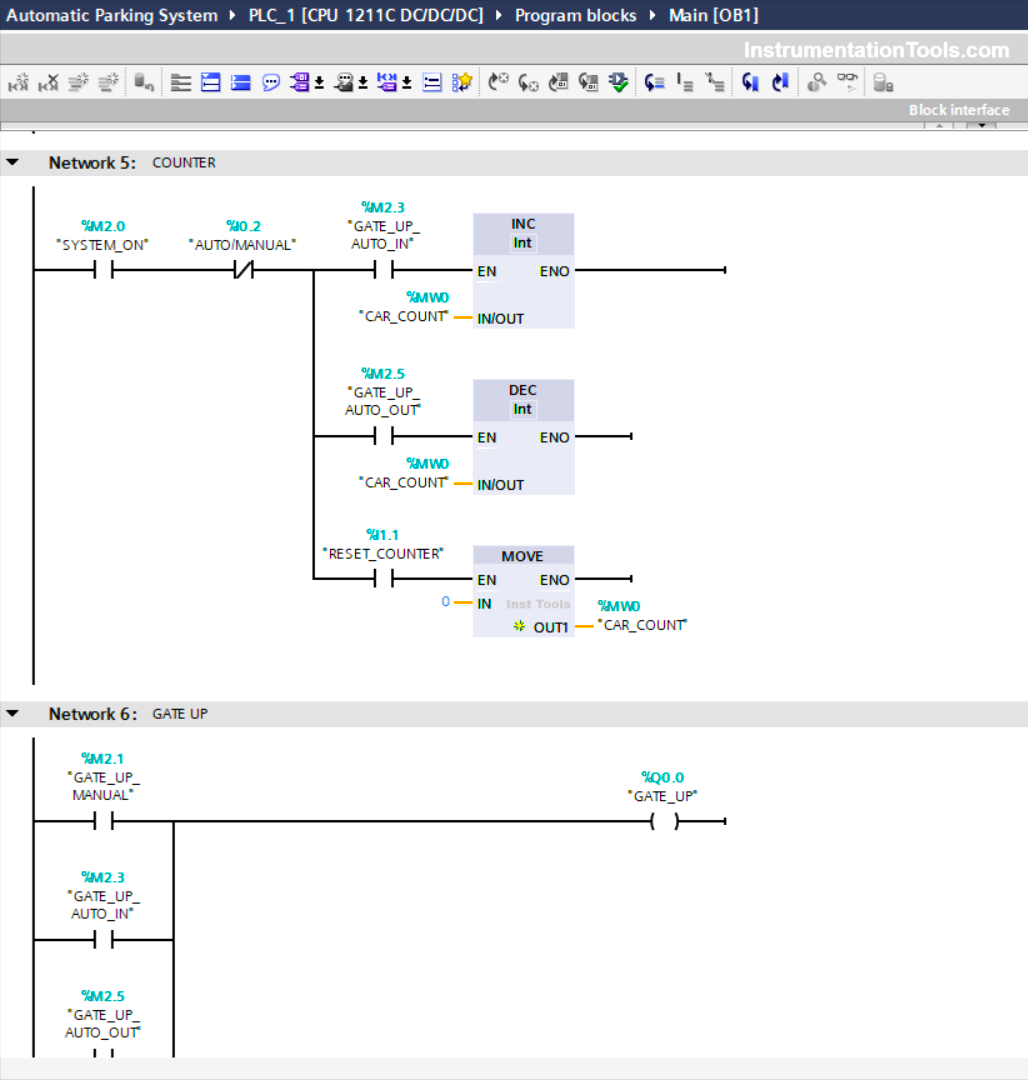Screen dimensions: 1028x1080
Task: Click the second block-call update icon
Action: coord(588,83)
